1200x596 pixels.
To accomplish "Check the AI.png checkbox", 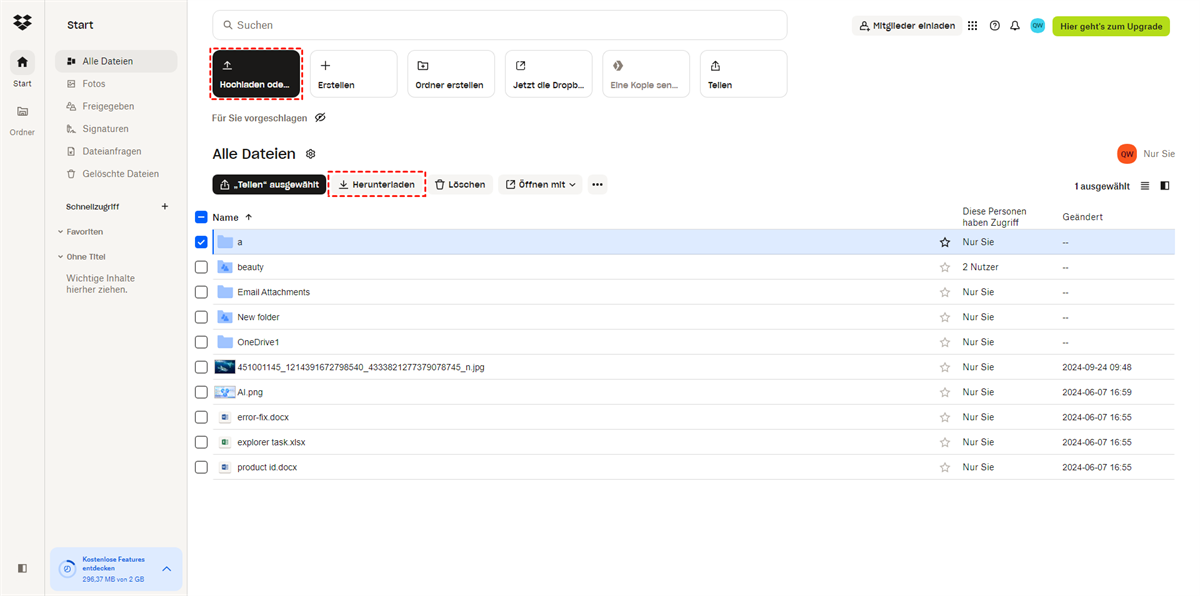I will coord(201,392).
